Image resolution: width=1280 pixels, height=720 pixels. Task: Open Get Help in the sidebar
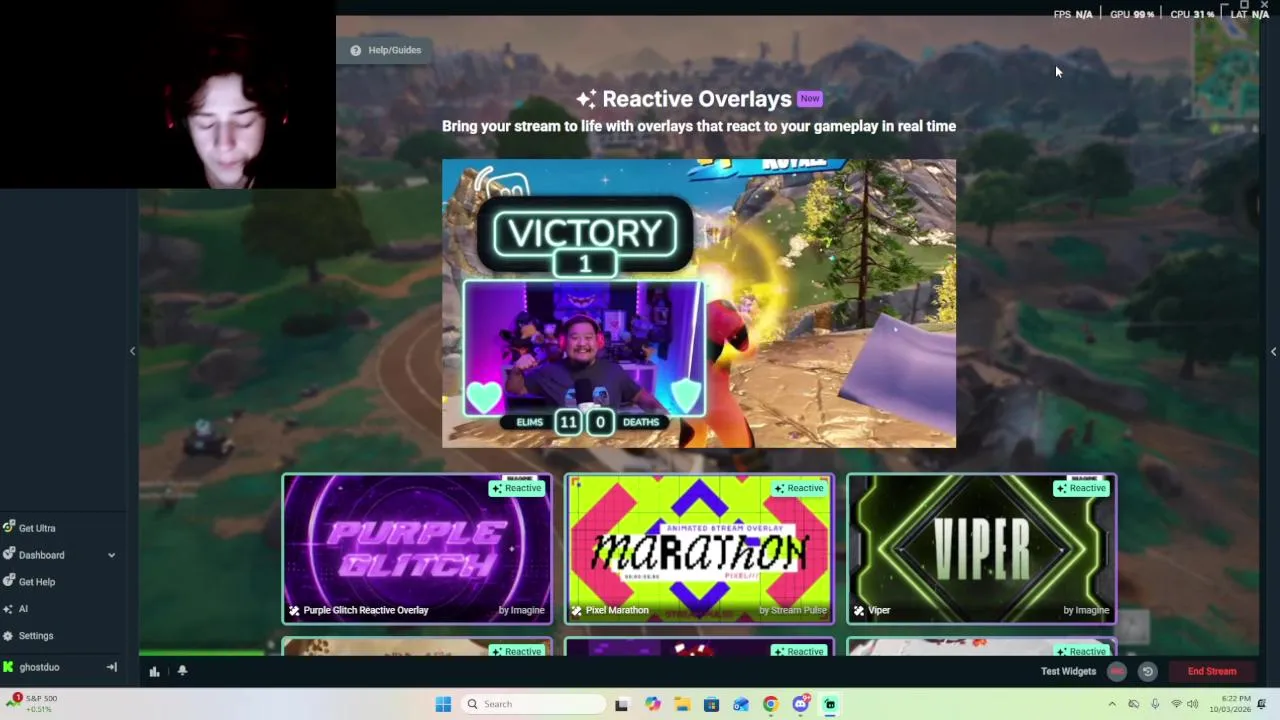[37, 582]
